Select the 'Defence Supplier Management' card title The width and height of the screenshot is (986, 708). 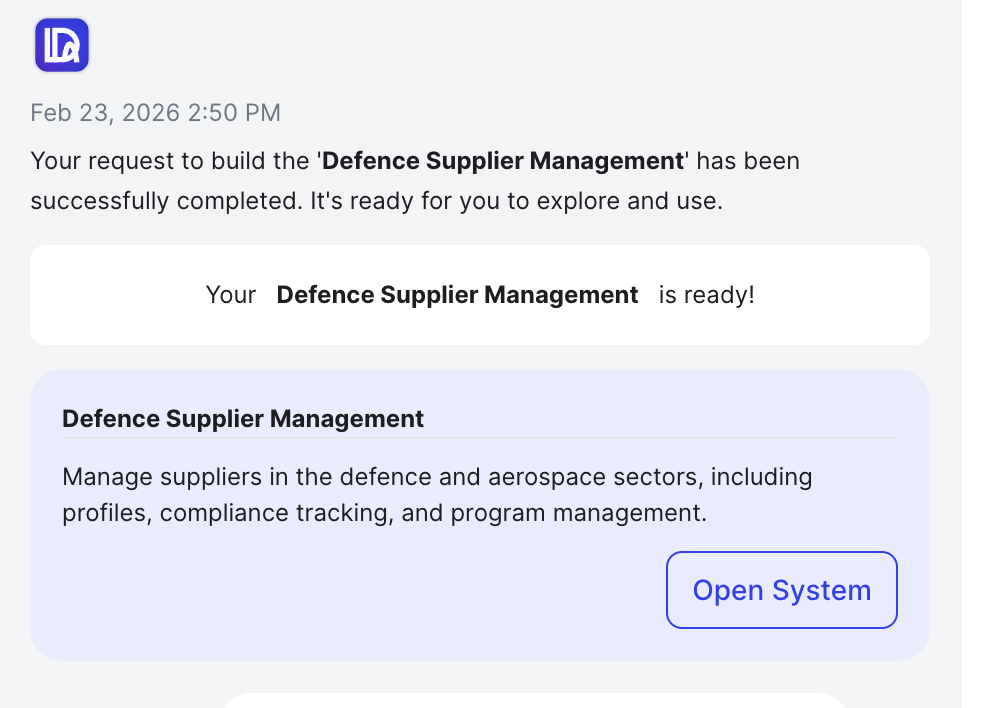[243, 418]
